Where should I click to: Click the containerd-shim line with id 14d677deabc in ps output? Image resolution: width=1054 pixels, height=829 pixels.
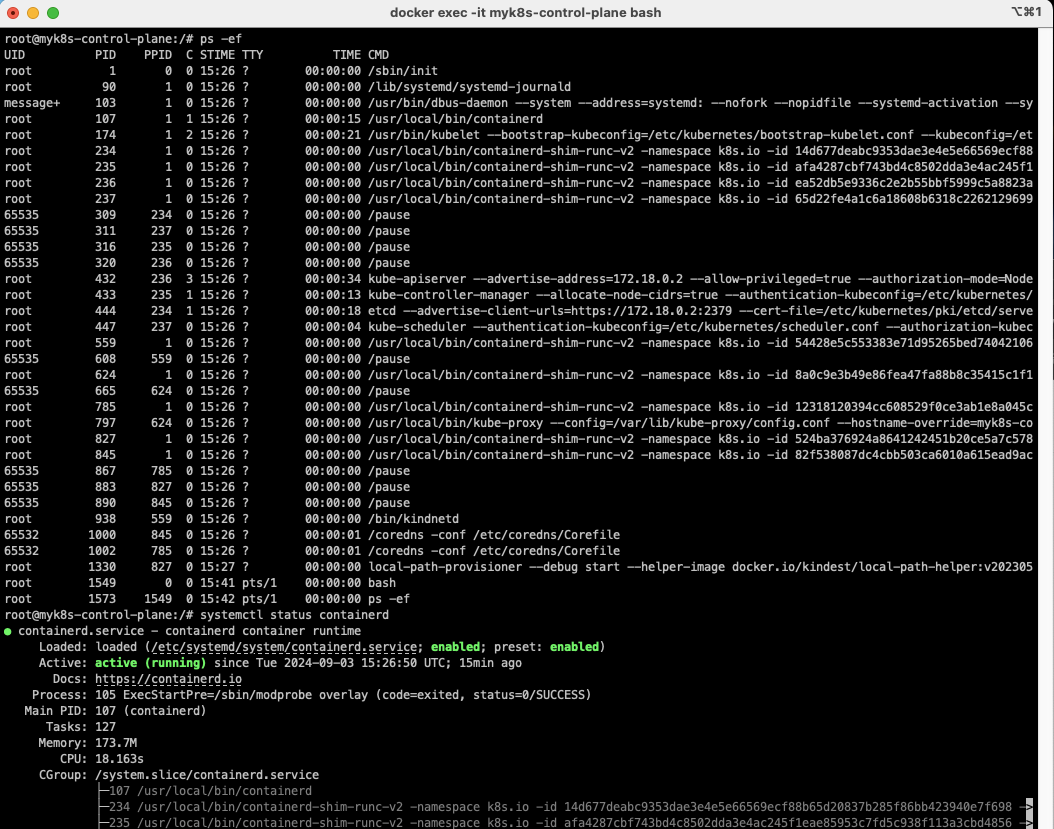(x=518, y=151)
